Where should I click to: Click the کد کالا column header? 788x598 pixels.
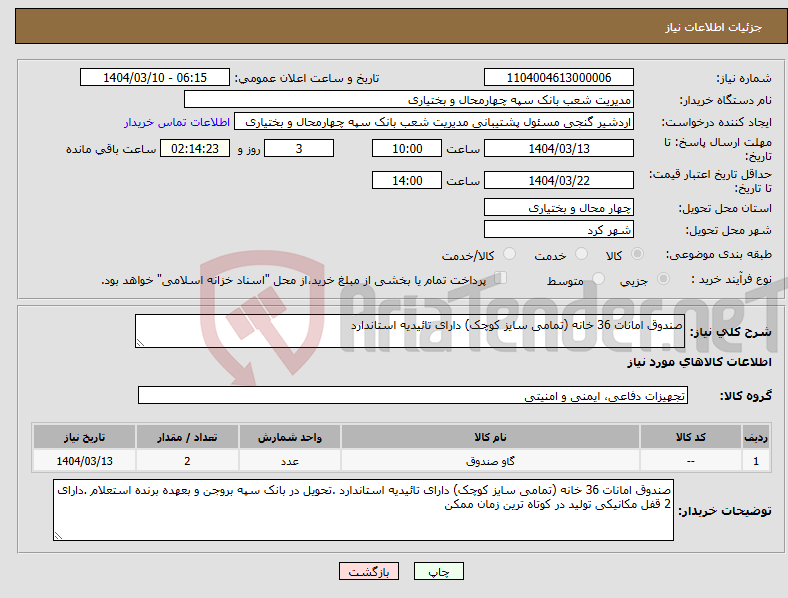(x=691, y=437)
